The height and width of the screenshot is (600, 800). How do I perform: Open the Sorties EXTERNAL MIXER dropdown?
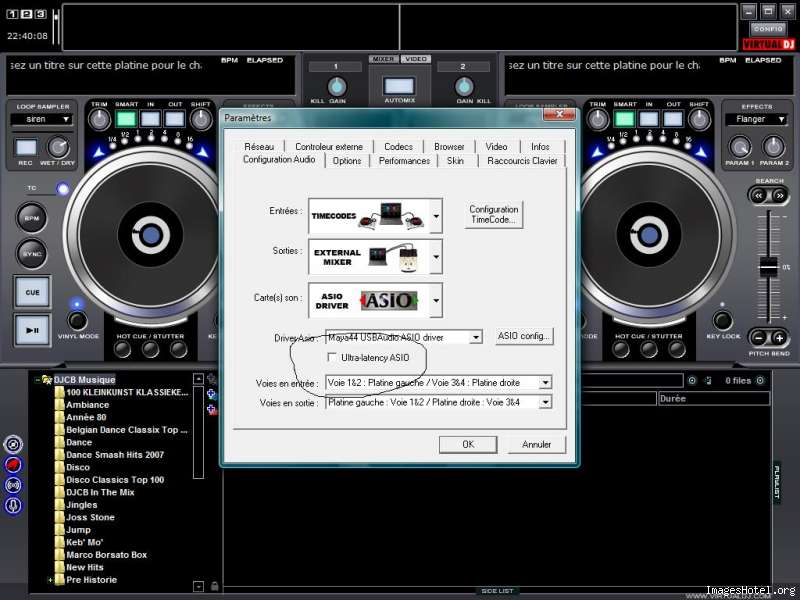(x=436, y=257)
